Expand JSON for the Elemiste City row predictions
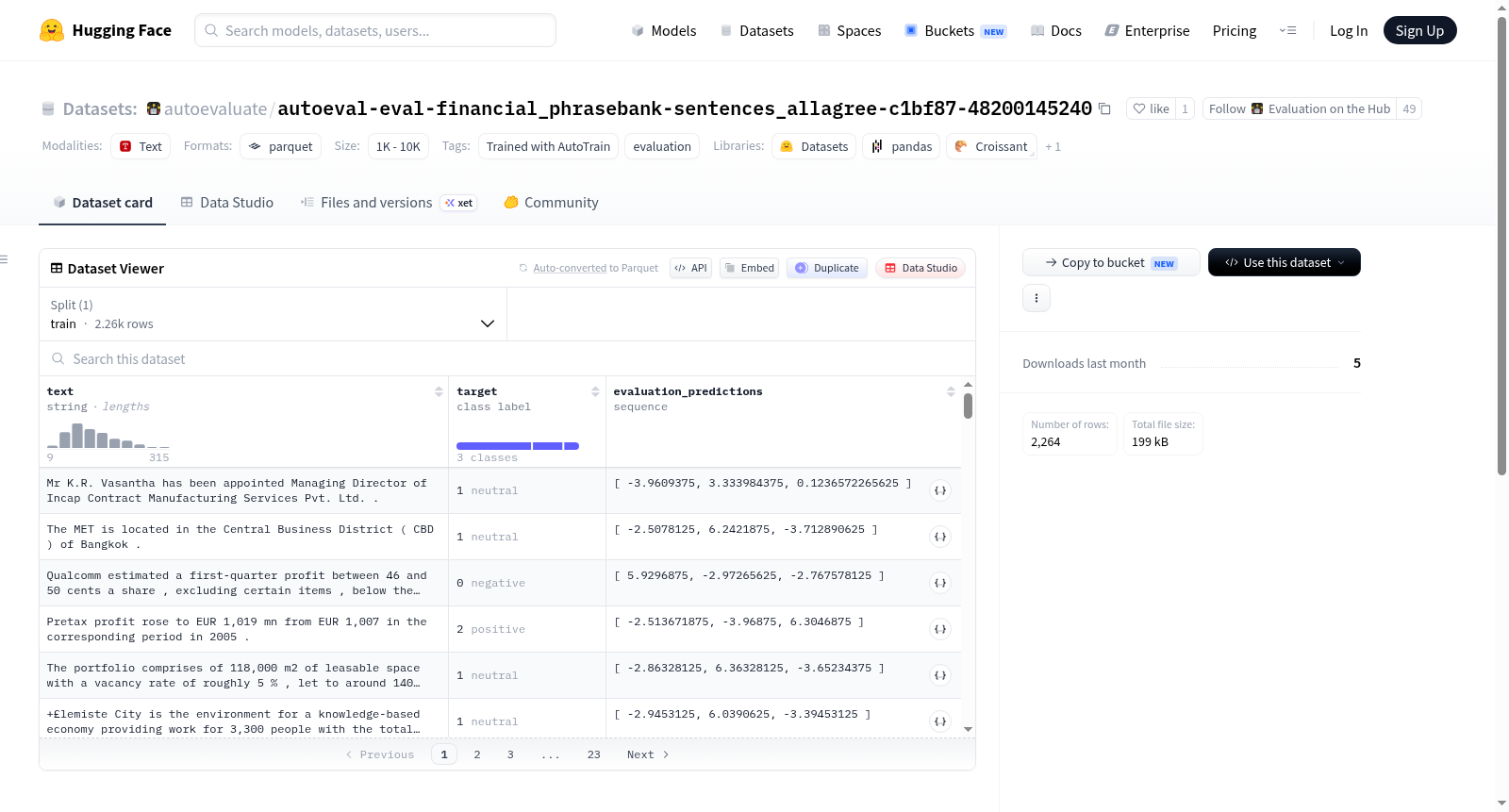The width and height of the screenshot is (1509, 812). 940,721
